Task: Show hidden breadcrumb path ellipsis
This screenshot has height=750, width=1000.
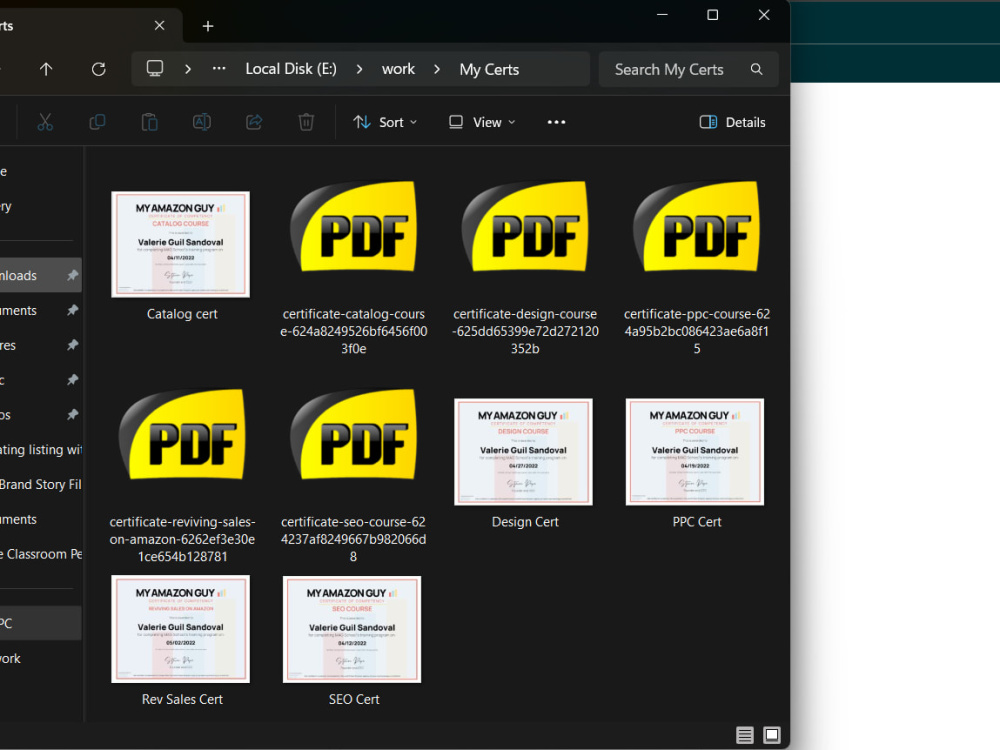Action: coord(219,69)
